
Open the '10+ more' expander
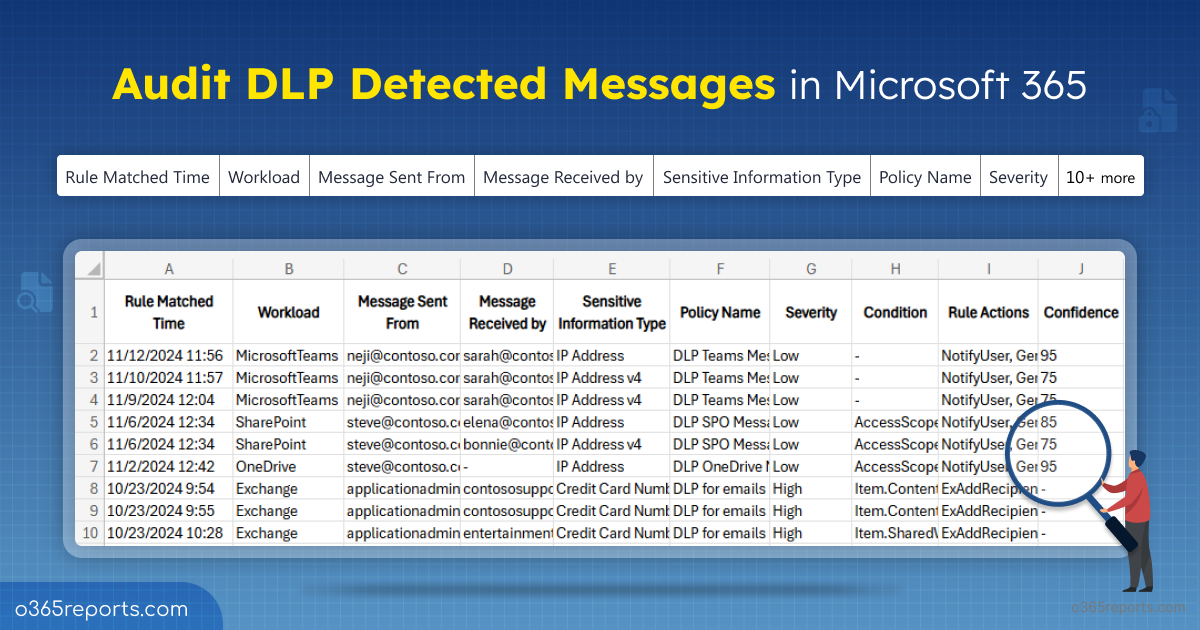(1101, 176)
